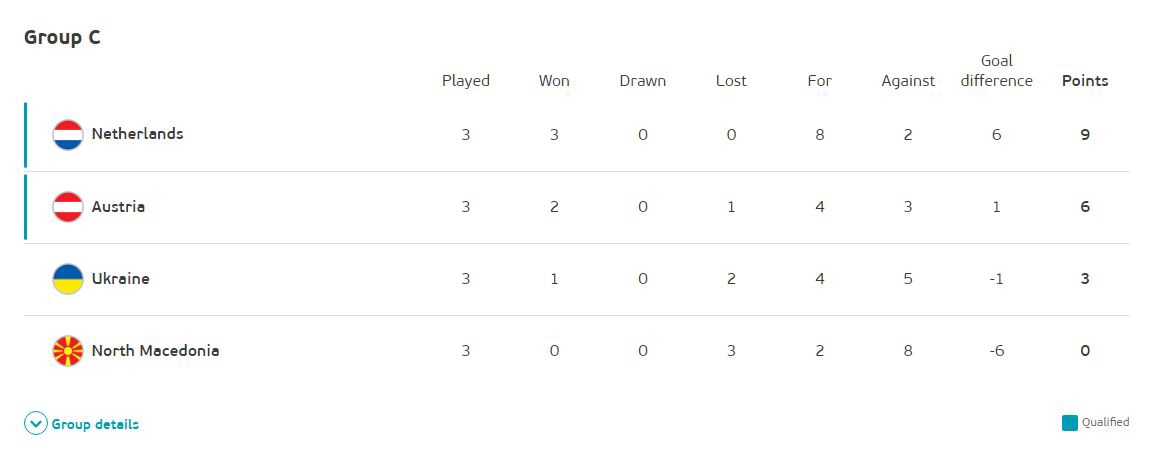Viewport: 1152px width, 460px height.
Task: Select the Austria team name
Action: click(118, 207)
